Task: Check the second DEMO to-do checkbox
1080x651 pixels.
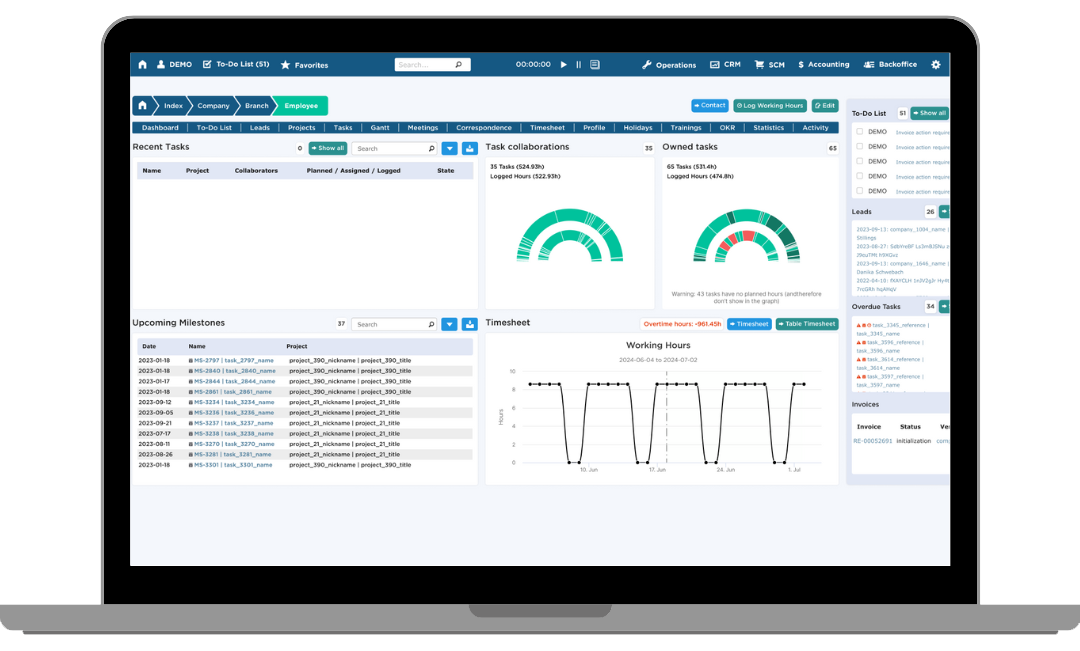Action: pos(860,147)
